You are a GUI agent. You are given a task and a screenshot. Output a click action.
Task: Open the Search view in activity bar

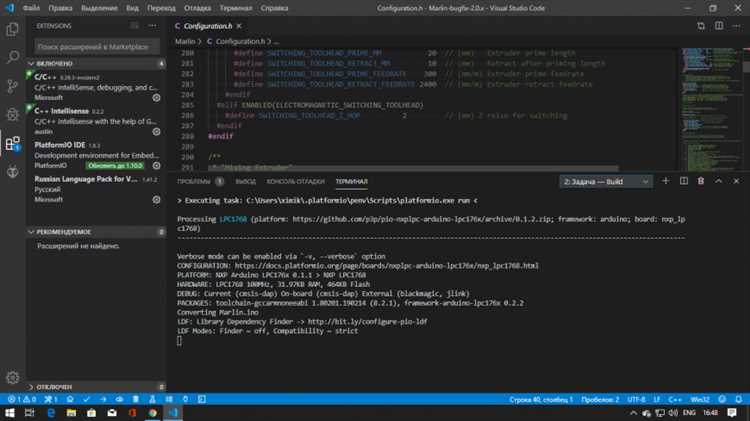(x=12, y=57)
